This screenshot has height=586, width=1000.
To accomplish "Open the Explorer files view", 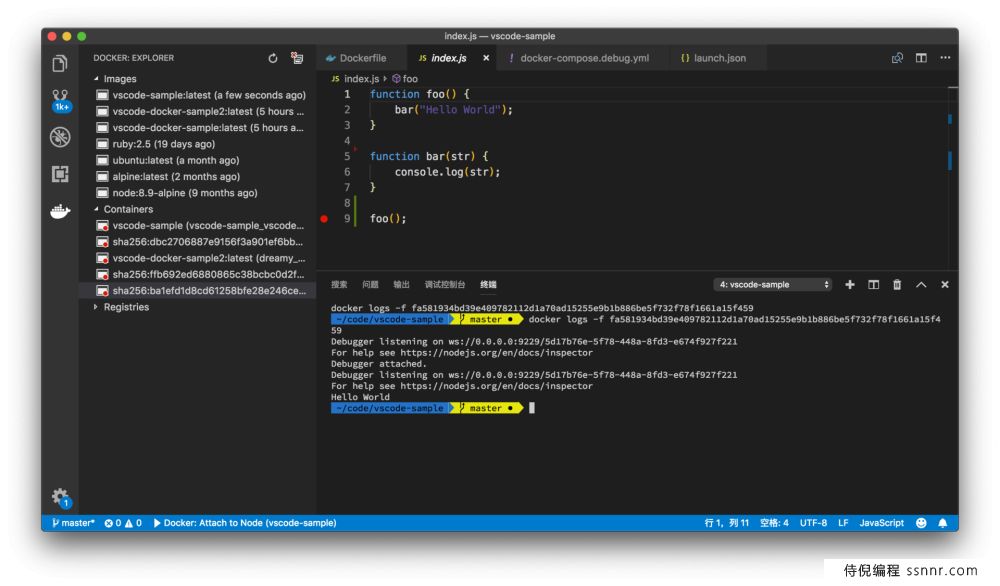I will (60, 63).
